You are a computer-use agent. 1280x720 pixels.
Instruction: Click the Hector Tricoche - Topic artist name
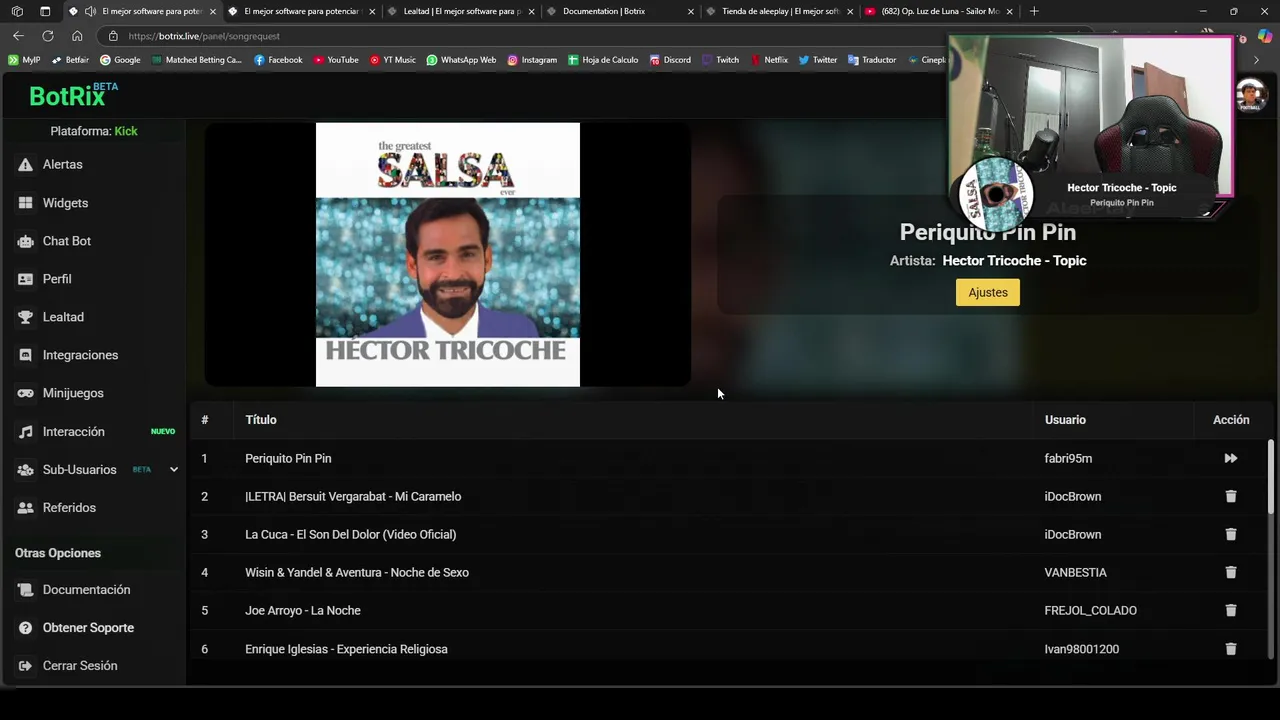(x=1014, y=260)
